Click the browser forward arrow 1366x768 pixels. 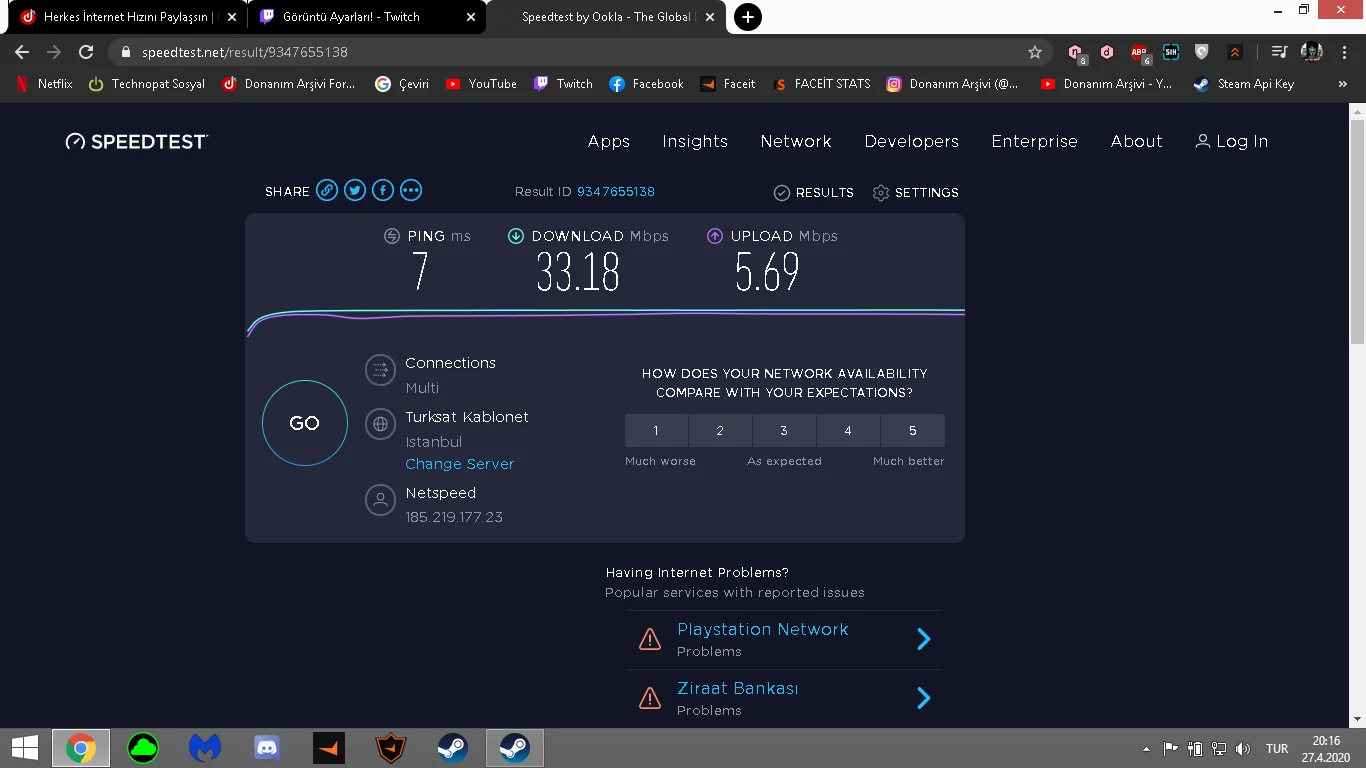coord(54,52)
